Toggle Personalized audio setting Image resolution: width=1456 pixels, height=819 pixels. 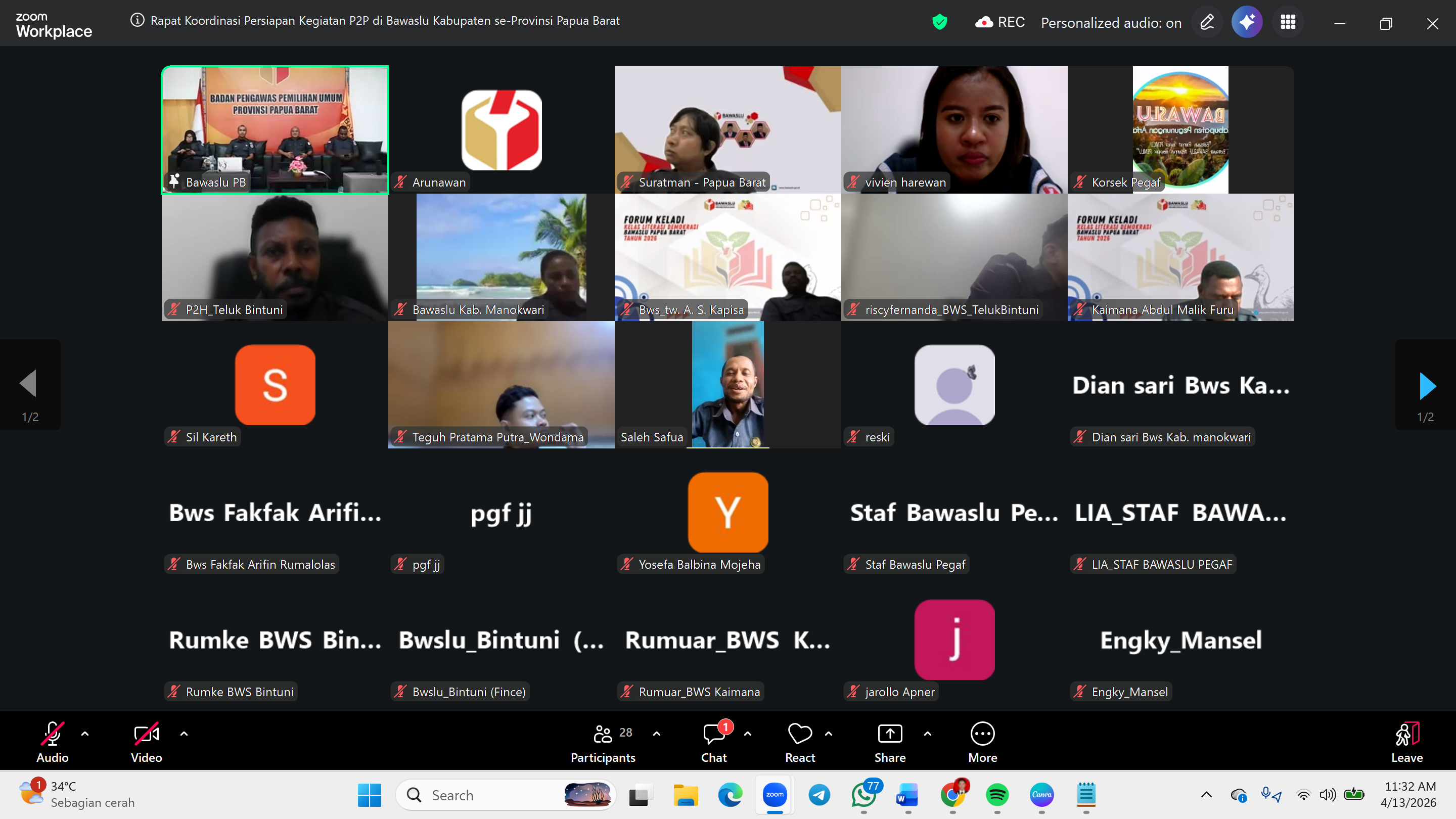point(1111,23)
